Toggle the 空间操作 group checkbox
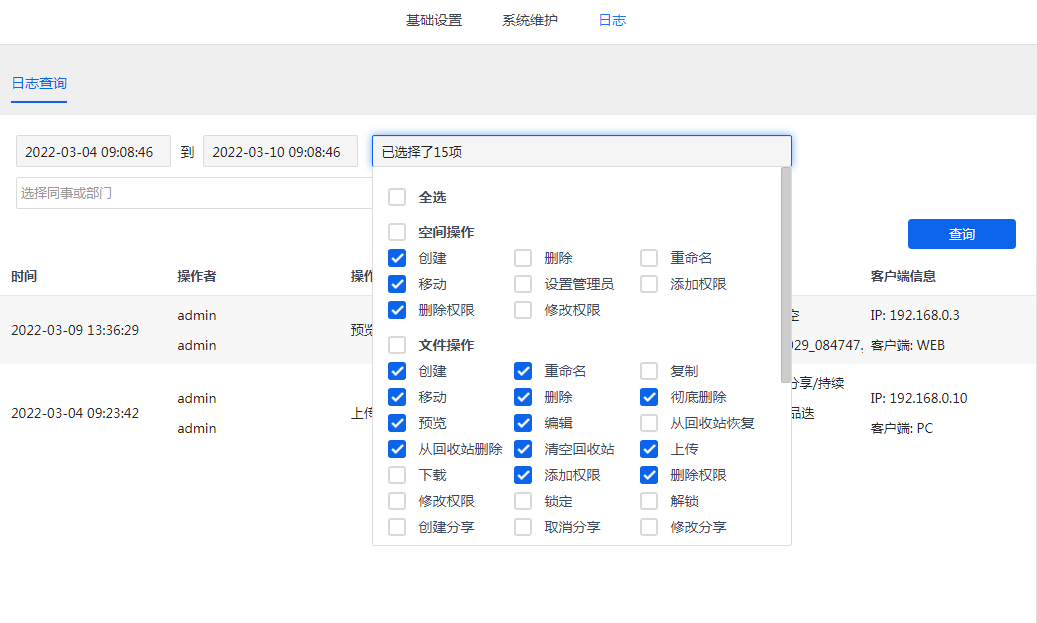Image resolution: width=1037 pixels, height=623 pixels. 397,232
